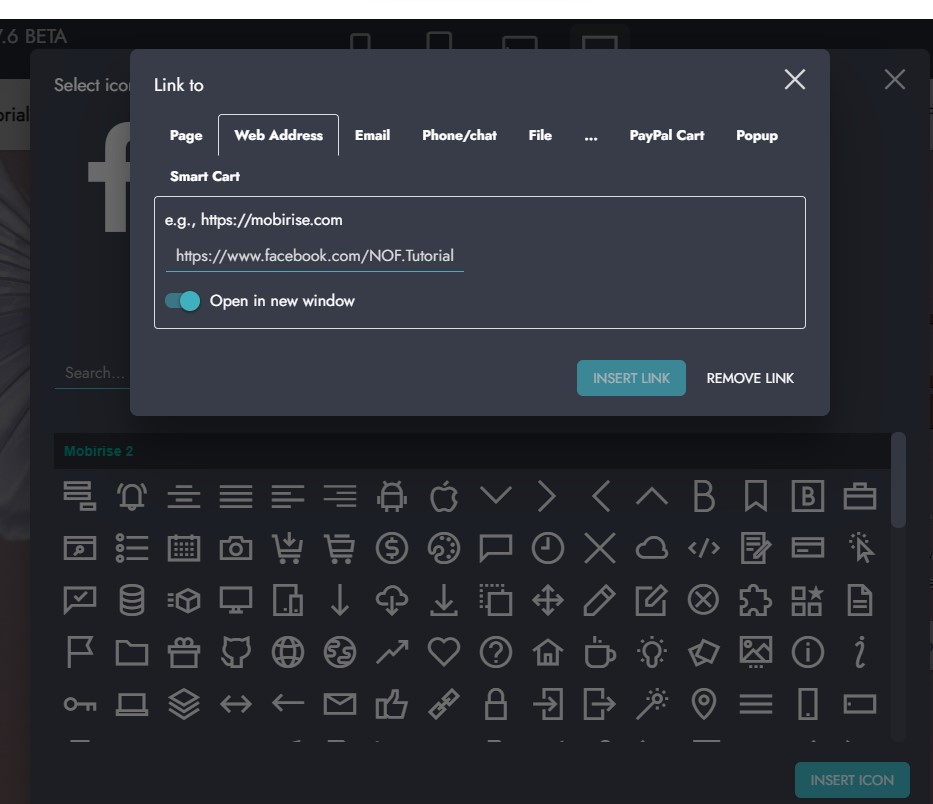Choose the layers stack icon
This screenshot has height=804, width=933.
point(184,705)
